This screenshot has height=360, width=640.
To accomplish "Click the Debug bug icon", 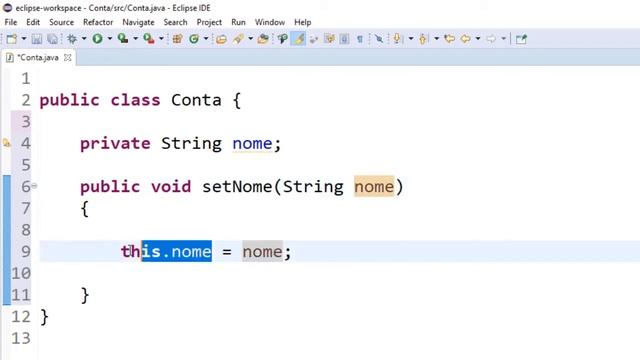I will 72,39.
